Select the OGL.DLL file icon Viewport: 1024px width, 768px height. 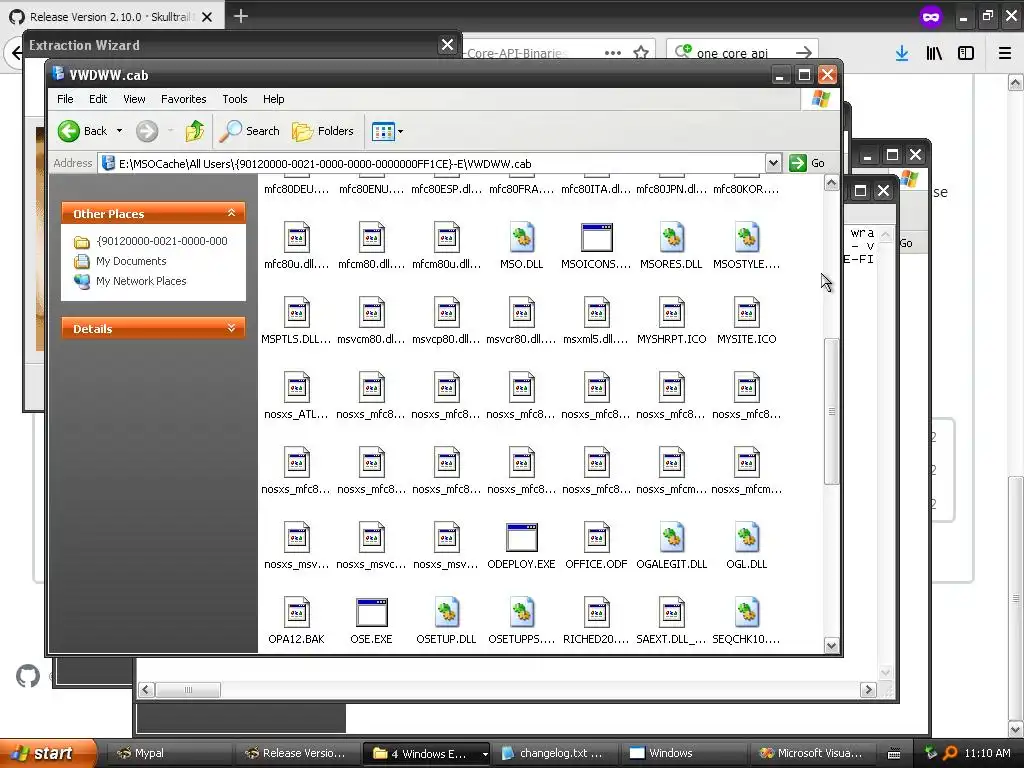[x=746, y=537]
